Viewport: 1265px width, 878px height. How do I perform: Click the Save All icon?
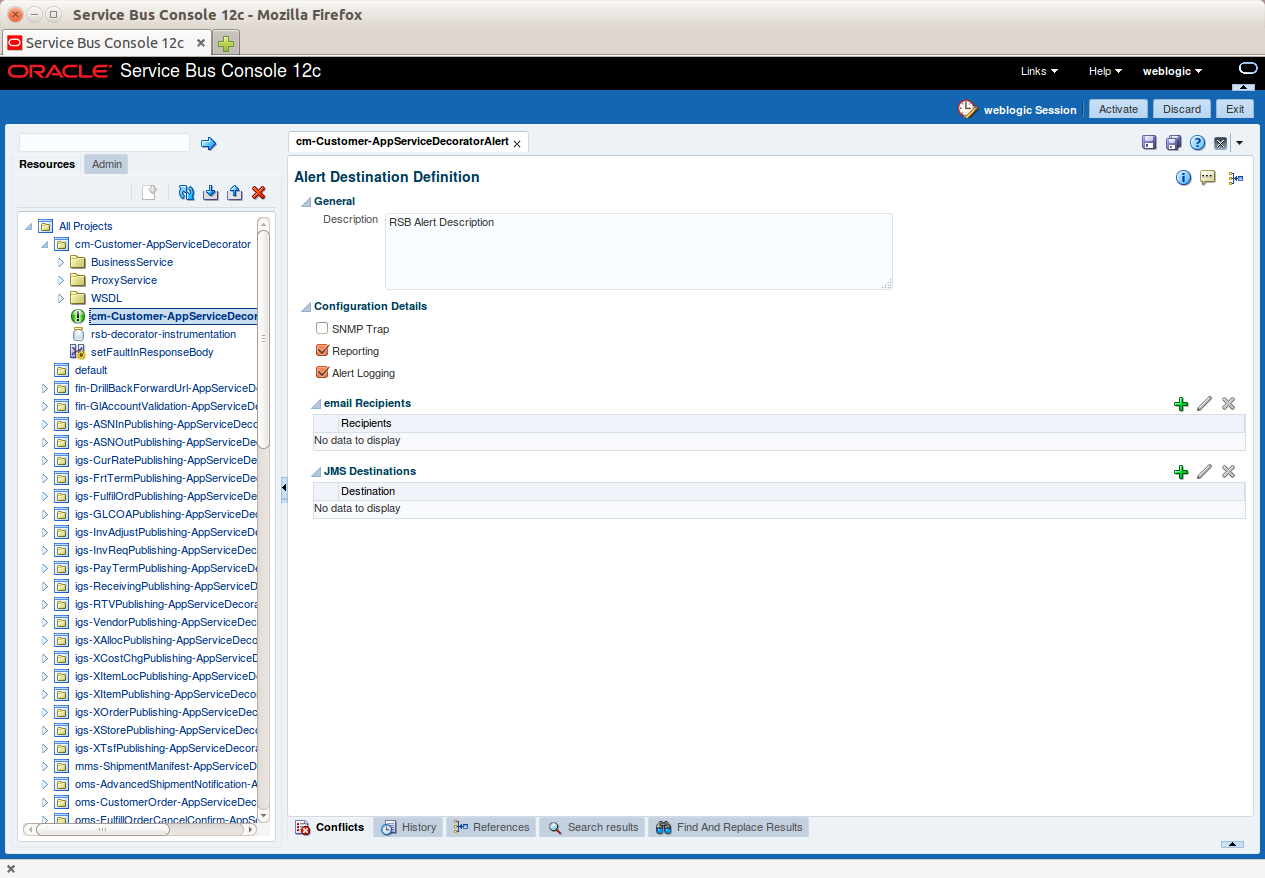[1174, 143]
